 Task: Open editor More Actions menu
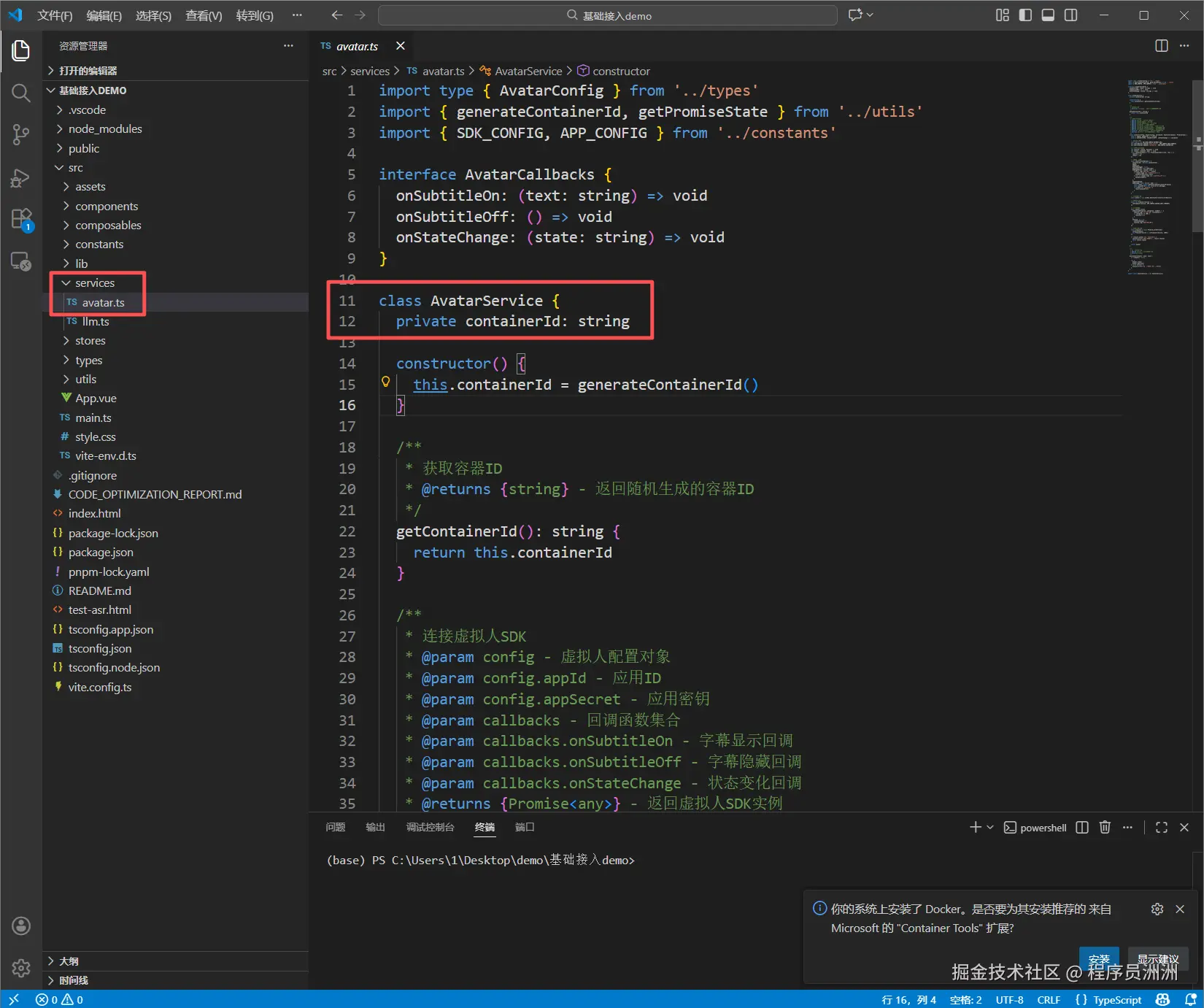1184,46
